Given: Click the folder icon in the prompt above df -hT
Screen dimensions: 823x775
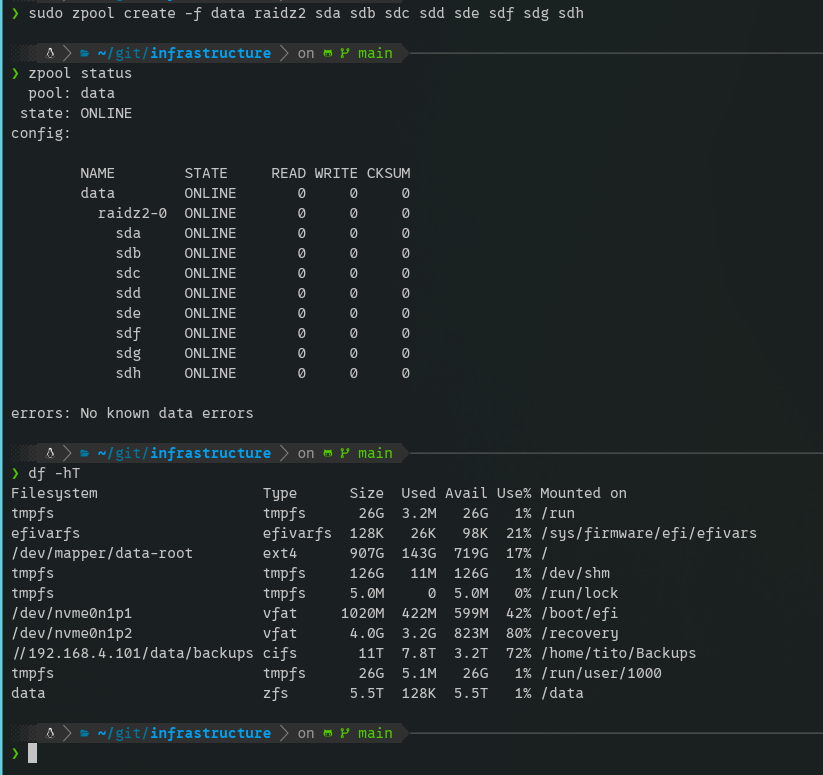Looking at the screenshot, I should tap(86, 453).
